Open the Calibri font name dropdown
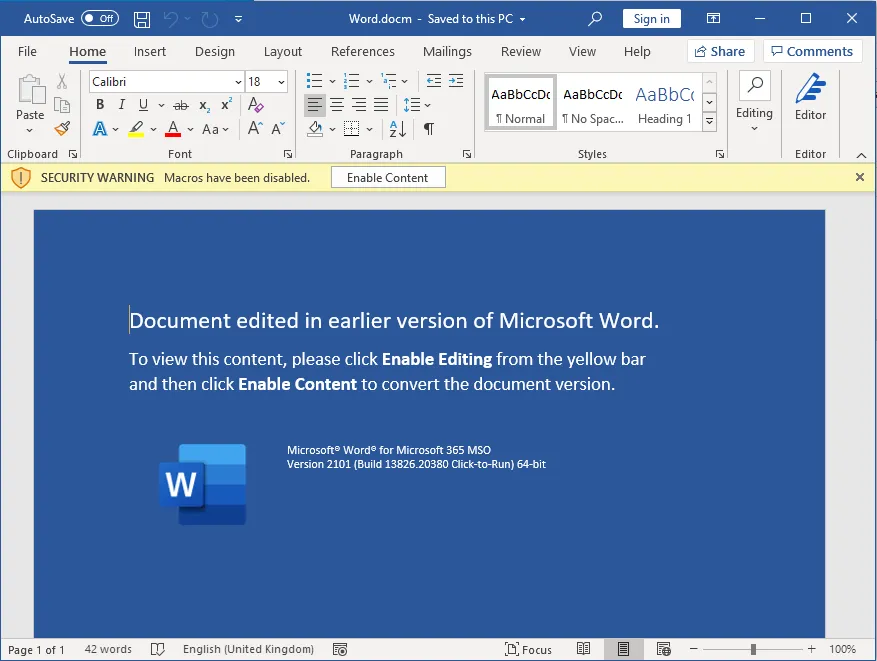 click(x=238, y=82)
